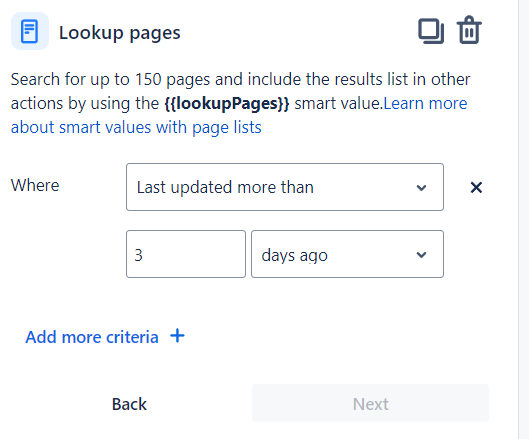
Task: Open Learn more link about smart values
Action: tap(425, 103)
